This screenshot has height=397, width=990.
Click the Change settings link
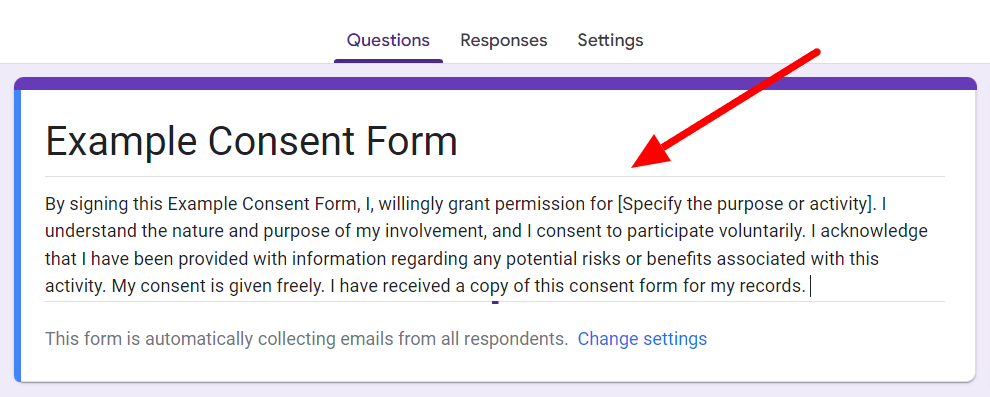click(x=642, y=339)
